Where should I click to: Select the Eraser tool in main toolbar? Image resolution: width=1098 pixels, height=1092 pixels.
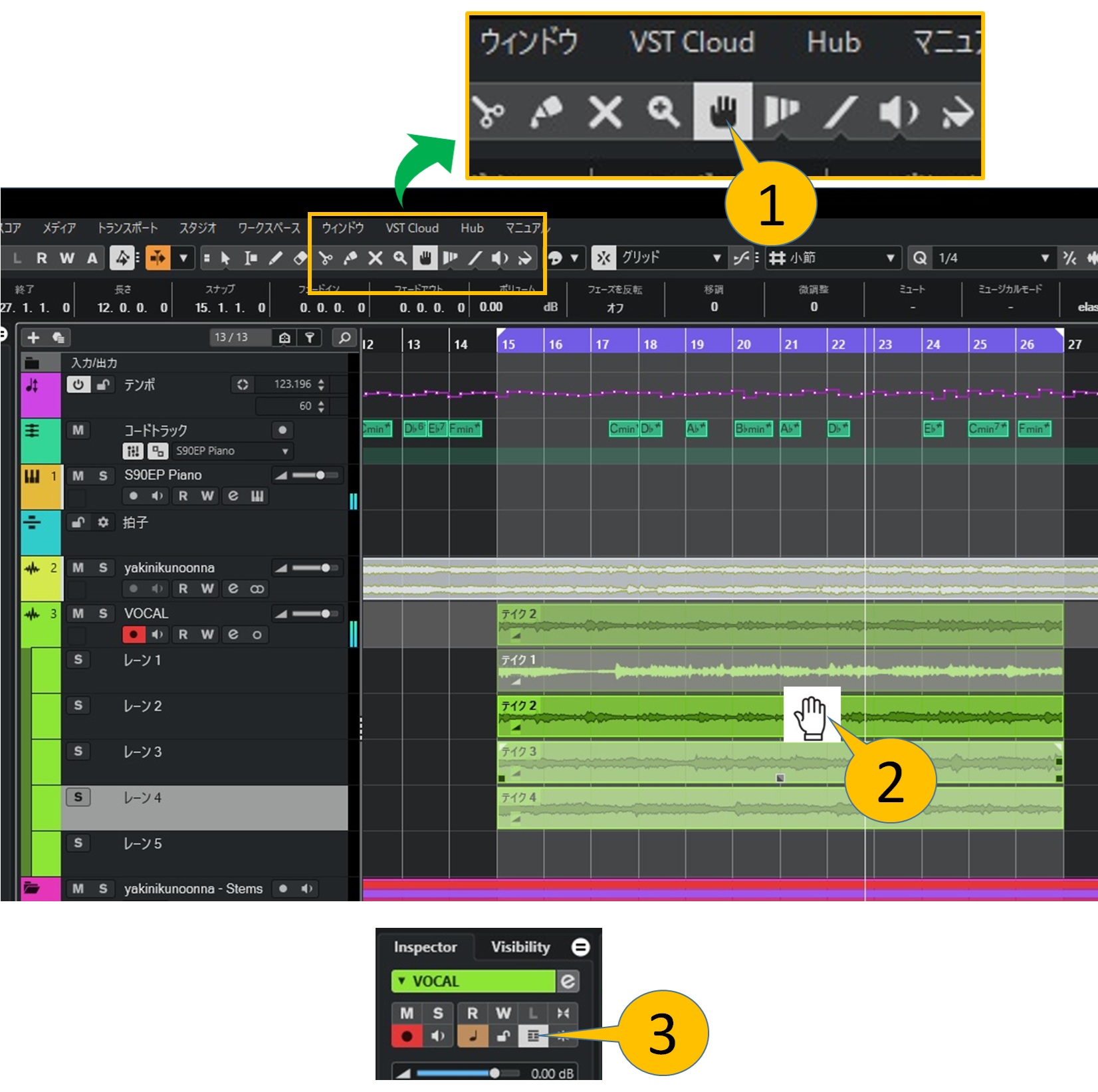coord(300,258)
